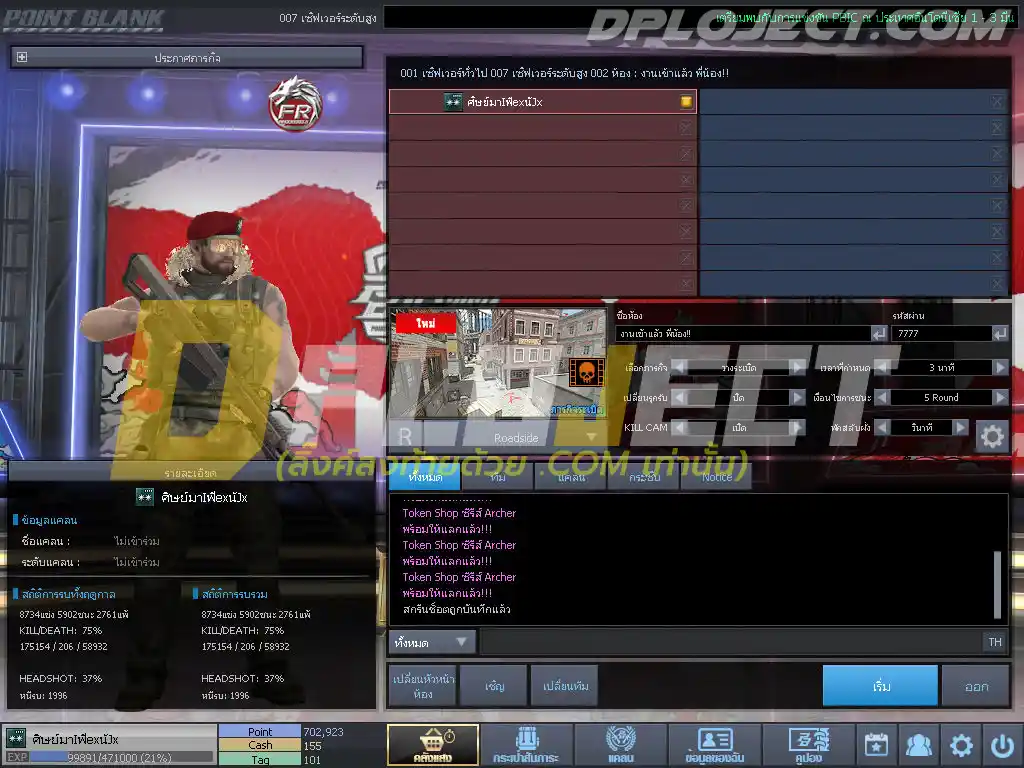Click the room name input field
This screenshot has height=768, width=1024.
(x=743, y=334)
